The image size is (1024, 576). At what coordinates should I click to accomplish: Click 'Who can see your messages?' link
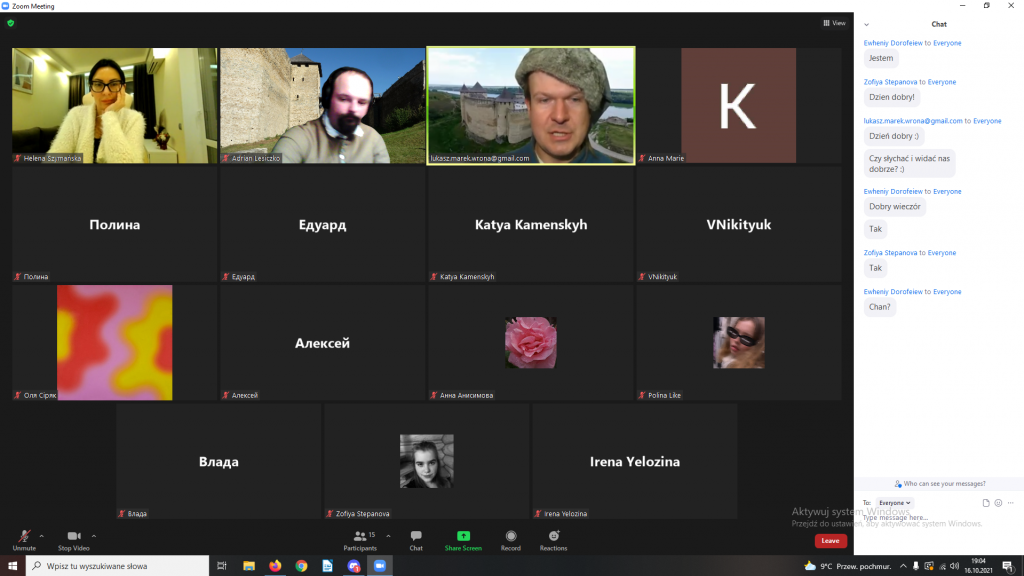(x=939, y=483)
